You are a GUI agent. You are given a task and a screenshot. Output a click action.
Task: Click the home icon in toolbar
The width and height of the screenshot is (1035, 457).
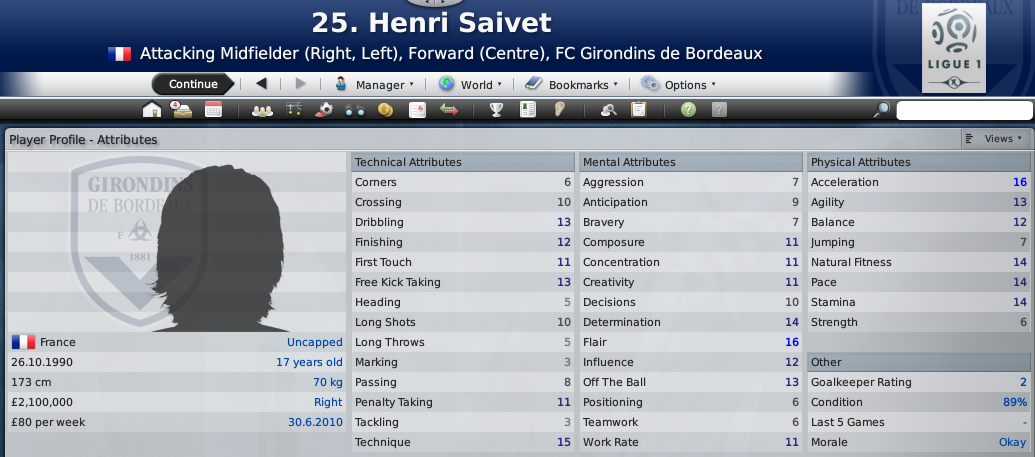[152, 110]
